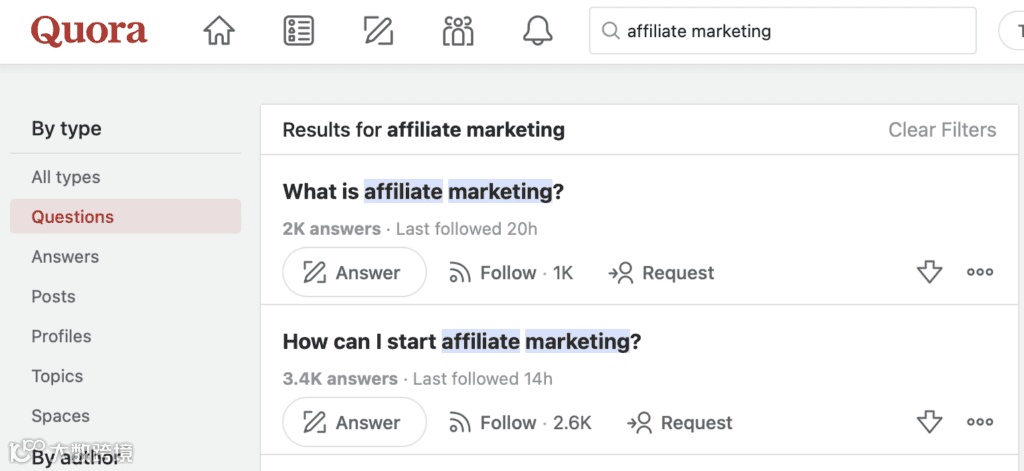Open more options for 'How can I start' question

click(980, 423)
